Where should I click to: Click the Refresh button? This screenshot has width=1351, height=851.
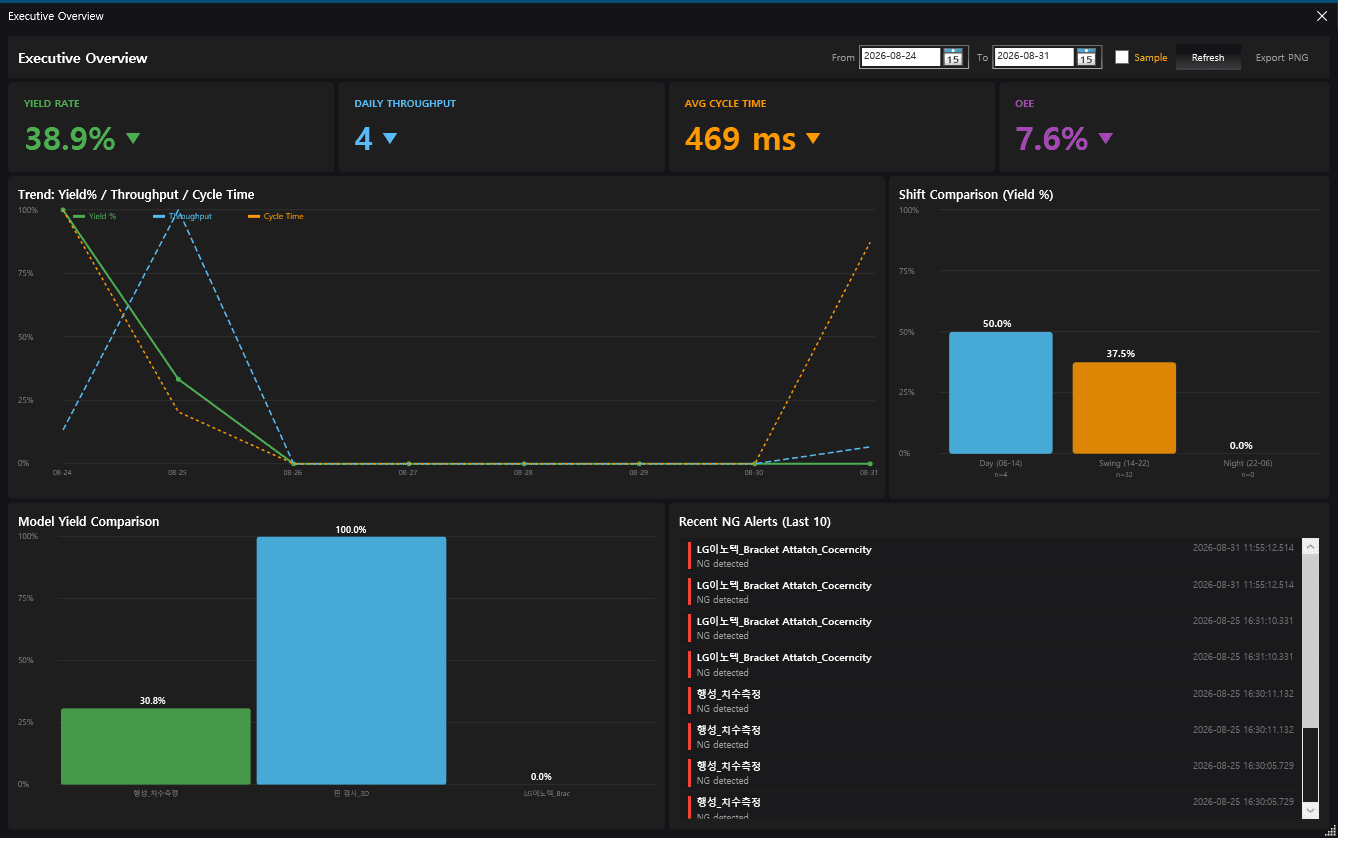1208,57
